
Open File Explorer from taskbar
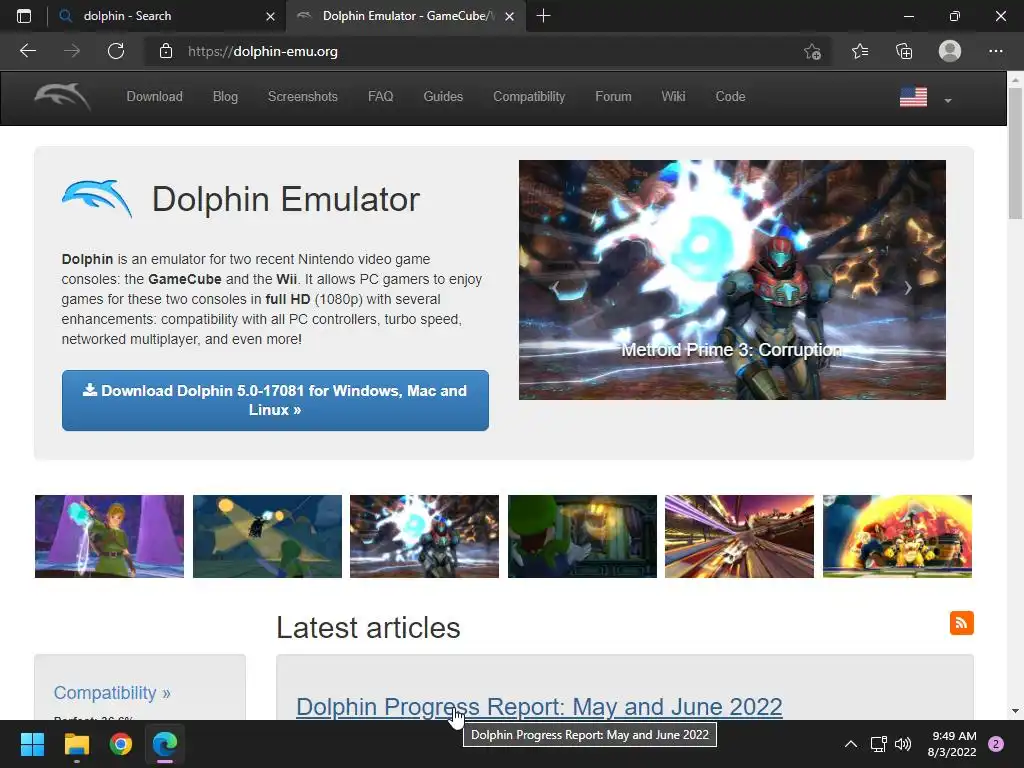pyautogui.click(x=76, y=744)
